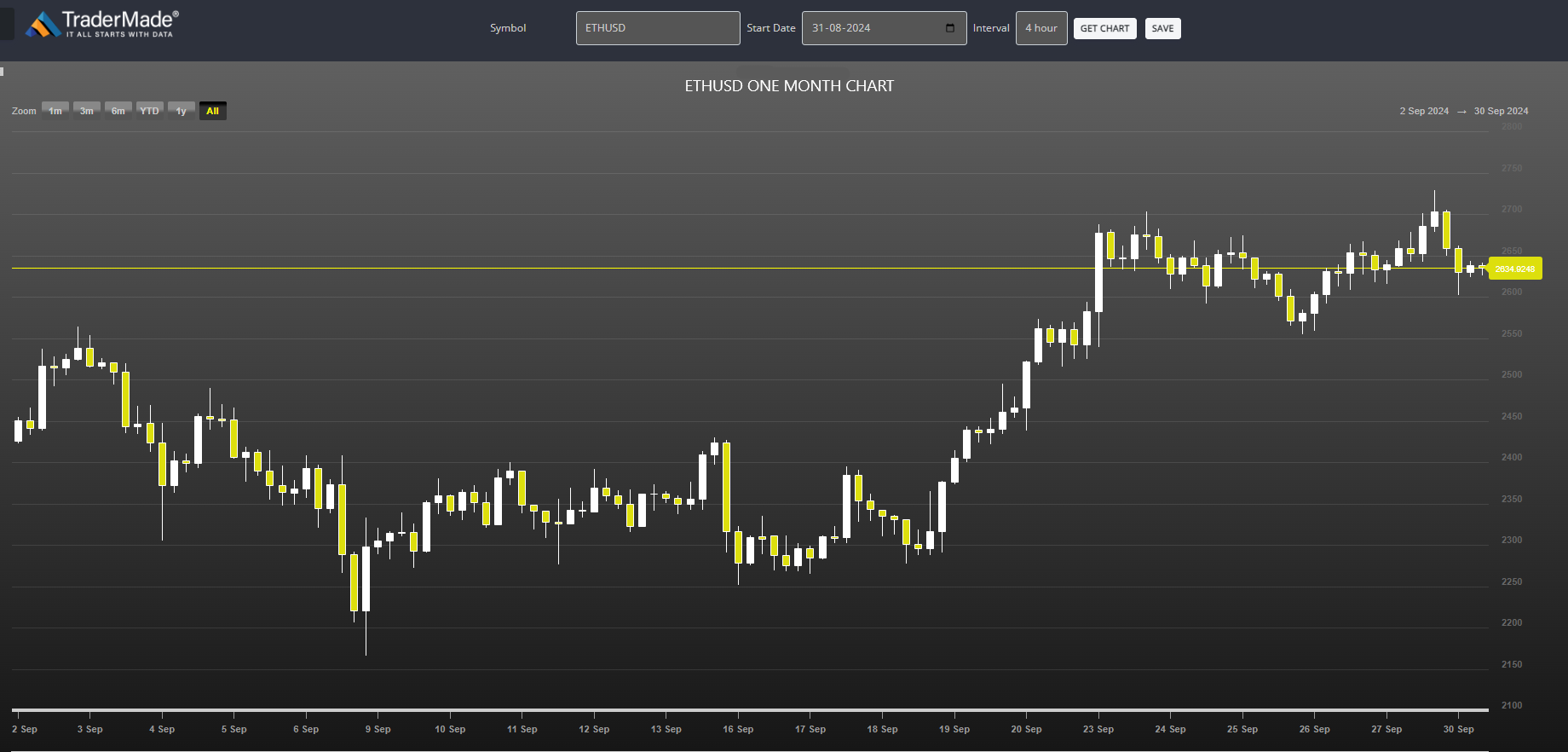Click the GET CHART button
1568x752 pixels.
pyautogui.click(x=1104, y=28)
